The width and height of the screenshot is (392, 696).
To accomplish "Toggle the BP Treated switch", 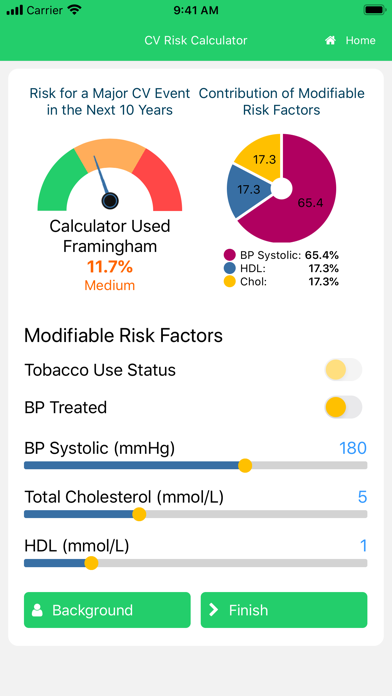I will tap(343, 407).
